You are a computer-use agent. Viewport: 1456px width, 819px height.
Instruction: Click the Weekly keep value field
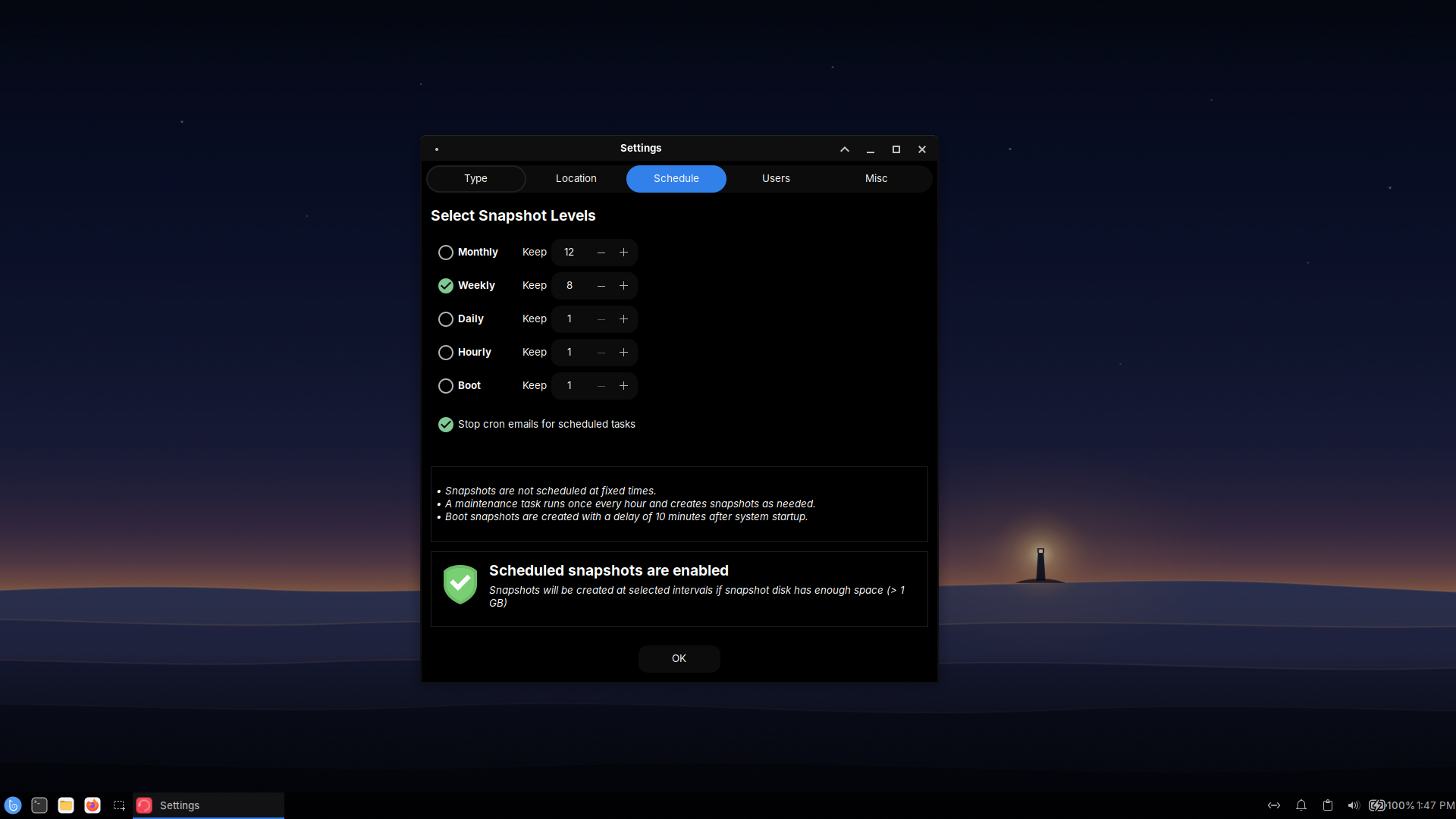point(570,286)
